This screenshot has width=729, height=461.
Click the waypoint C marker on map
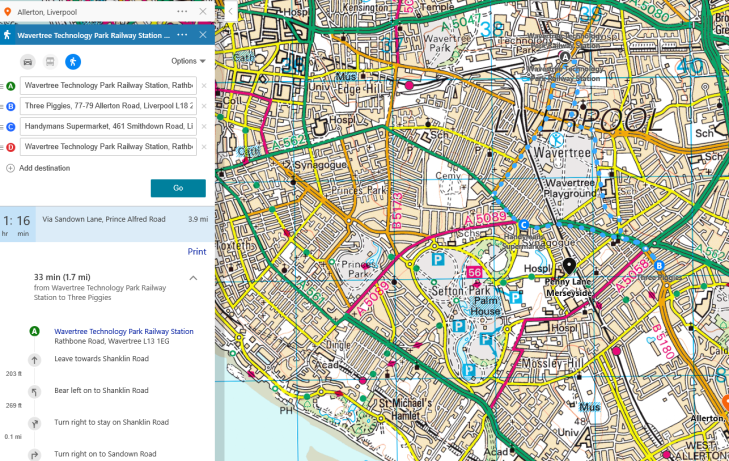pyautogui.click(x=524, y=225)
